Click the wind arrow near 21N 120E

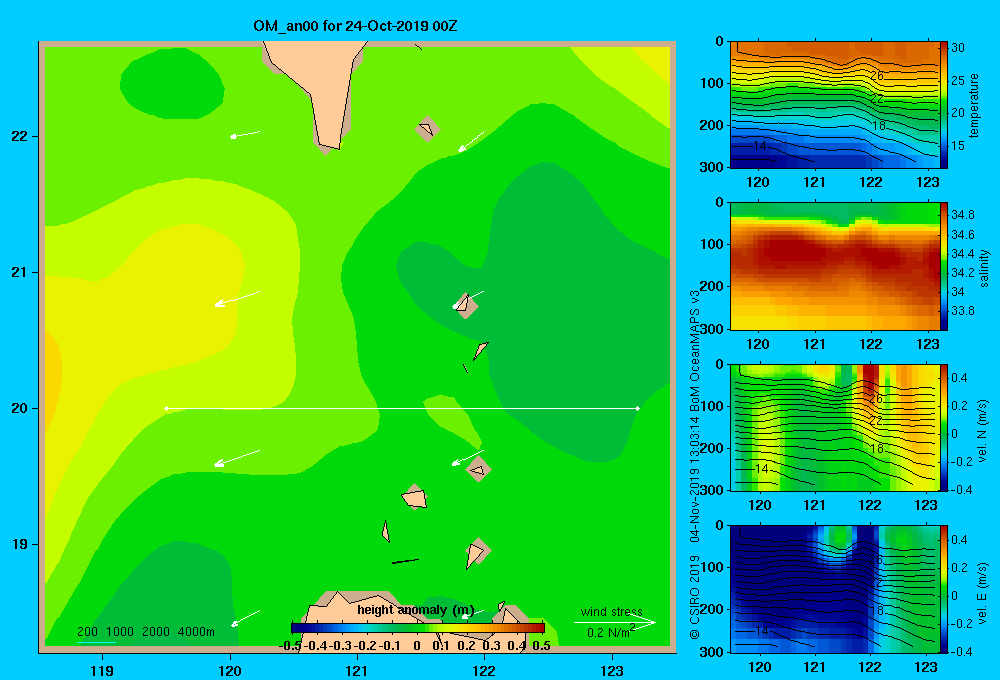[x=237, y=299]
